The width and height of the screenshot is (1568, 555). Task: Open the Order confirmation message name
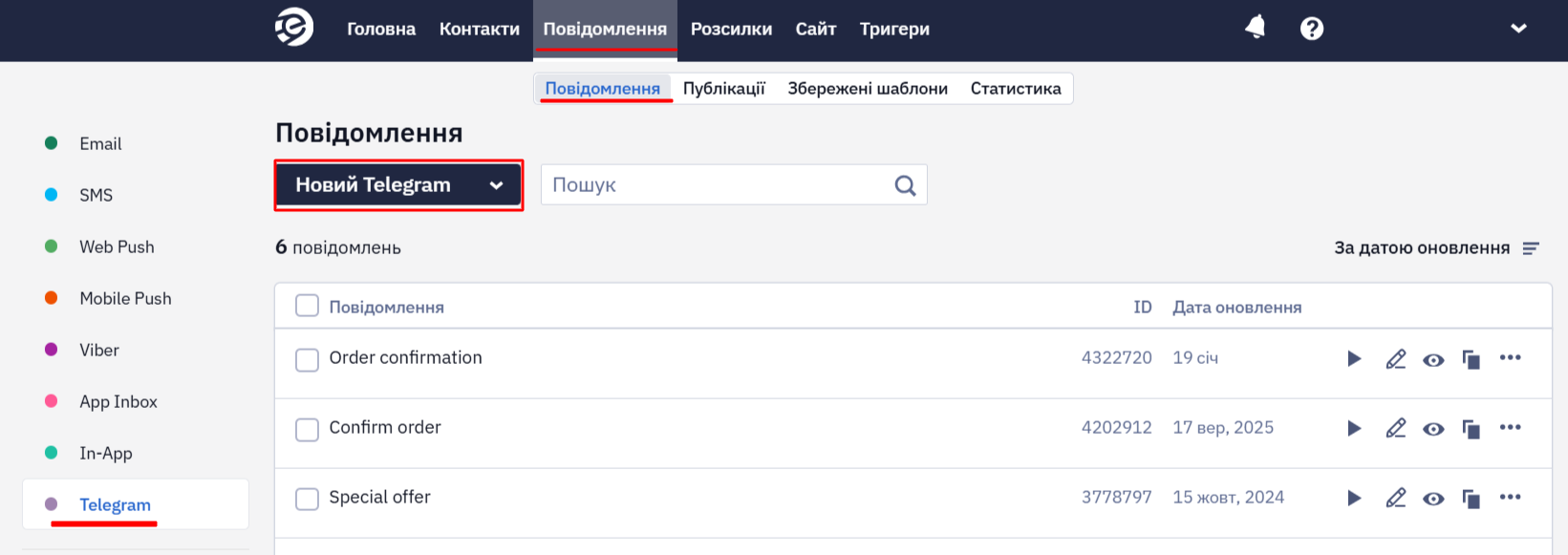tap(405, 357)
